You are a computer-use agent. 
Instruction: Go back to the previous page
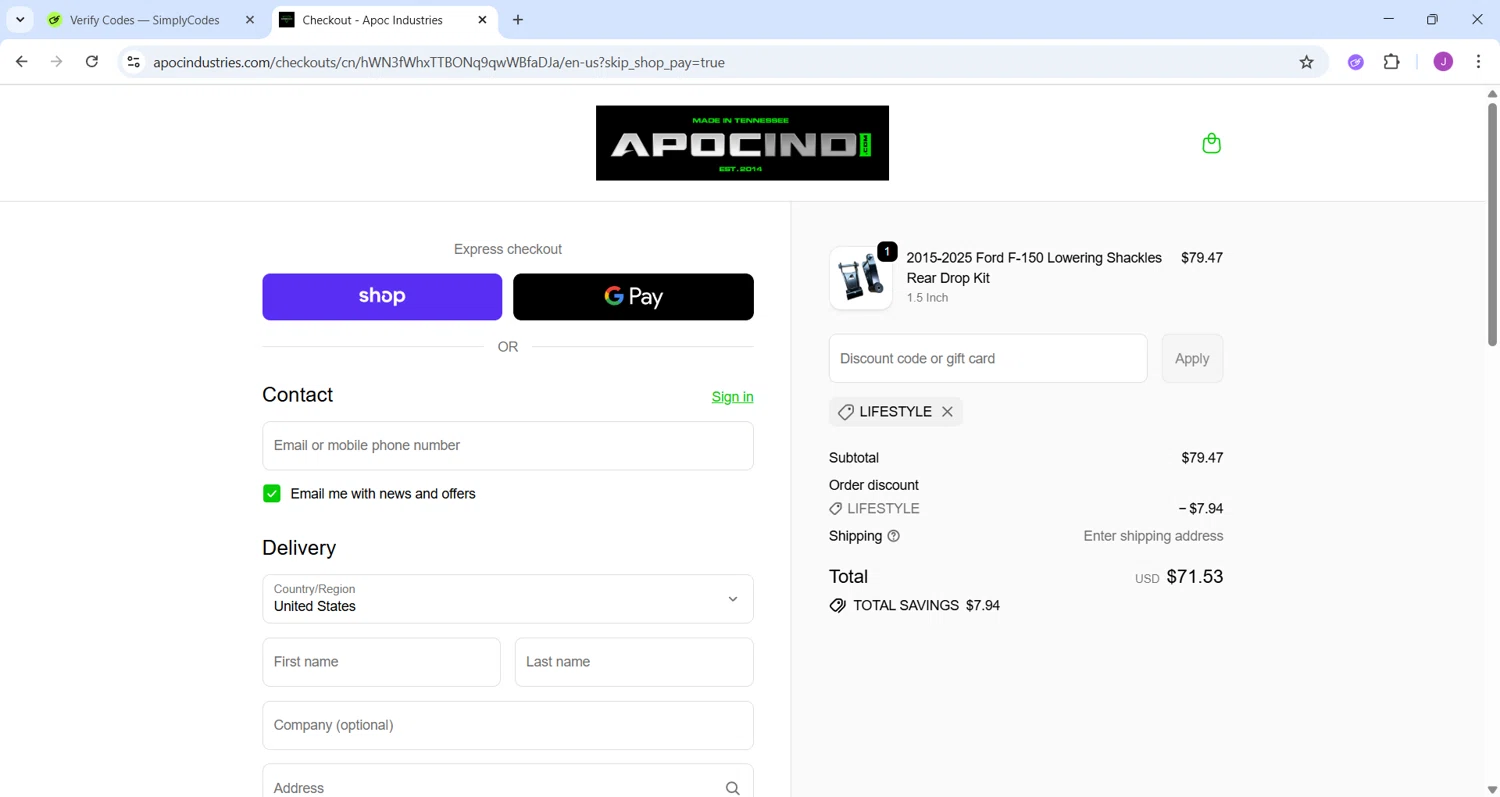pos(22,62)
